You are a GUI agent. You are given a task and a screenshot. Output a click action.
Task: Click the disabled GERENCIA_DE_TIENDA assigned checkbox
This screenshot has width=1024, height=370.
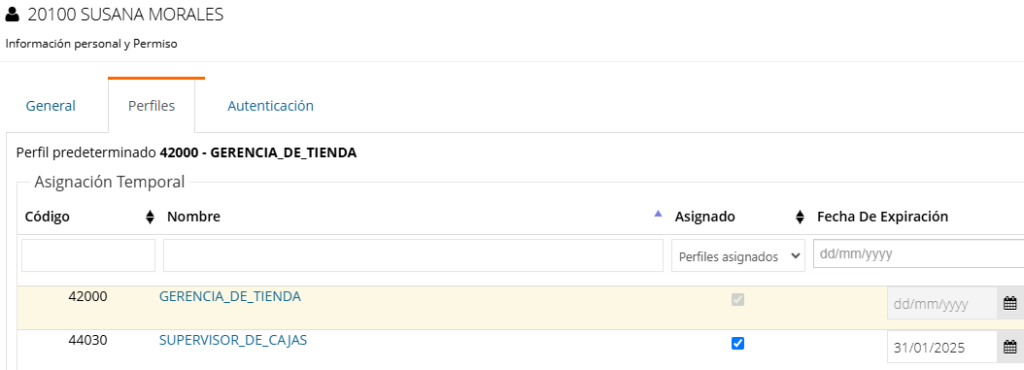(737, 300)
